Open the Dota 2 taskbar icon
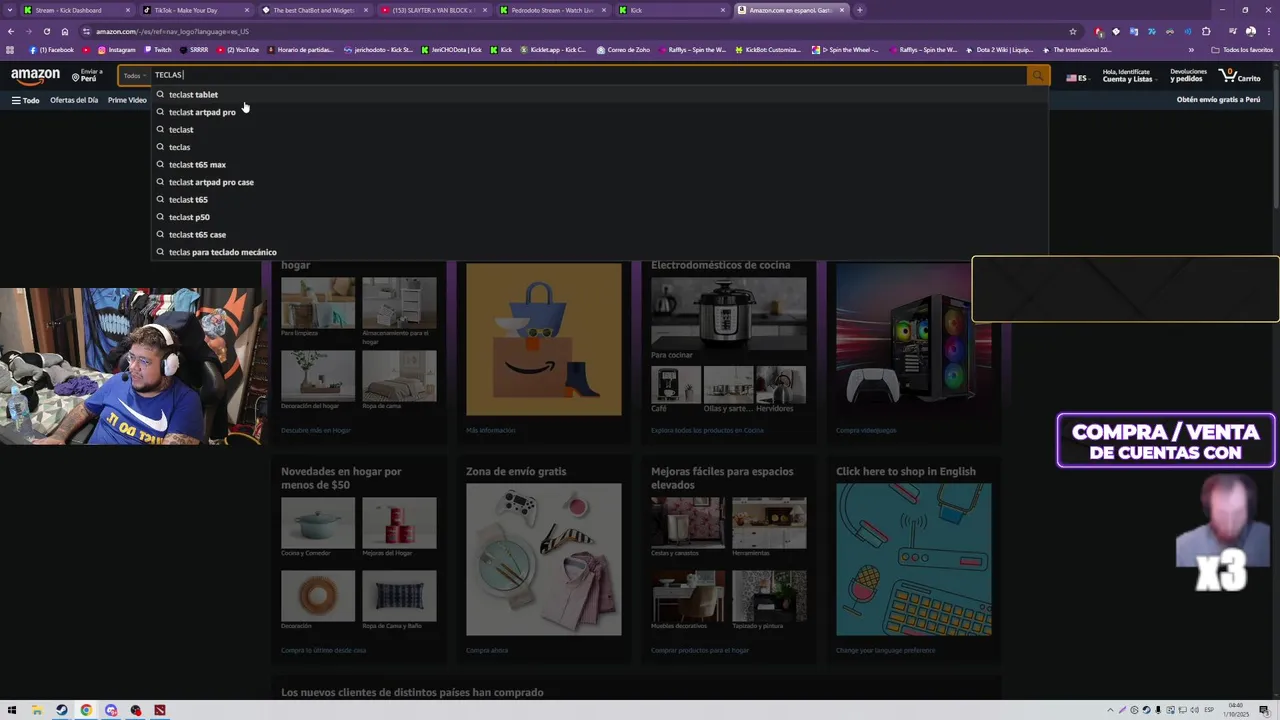The image size is (1280, 720). (159, 710)
